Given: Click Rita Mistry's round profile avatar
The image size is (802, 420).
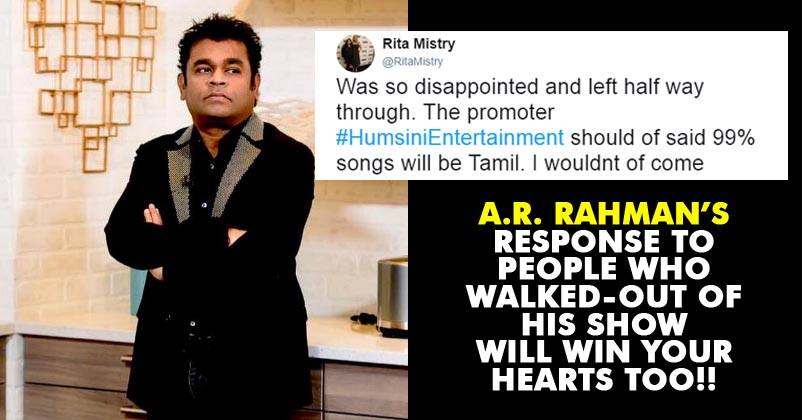Looking at the screenshot, I should (x=355, y=53).
